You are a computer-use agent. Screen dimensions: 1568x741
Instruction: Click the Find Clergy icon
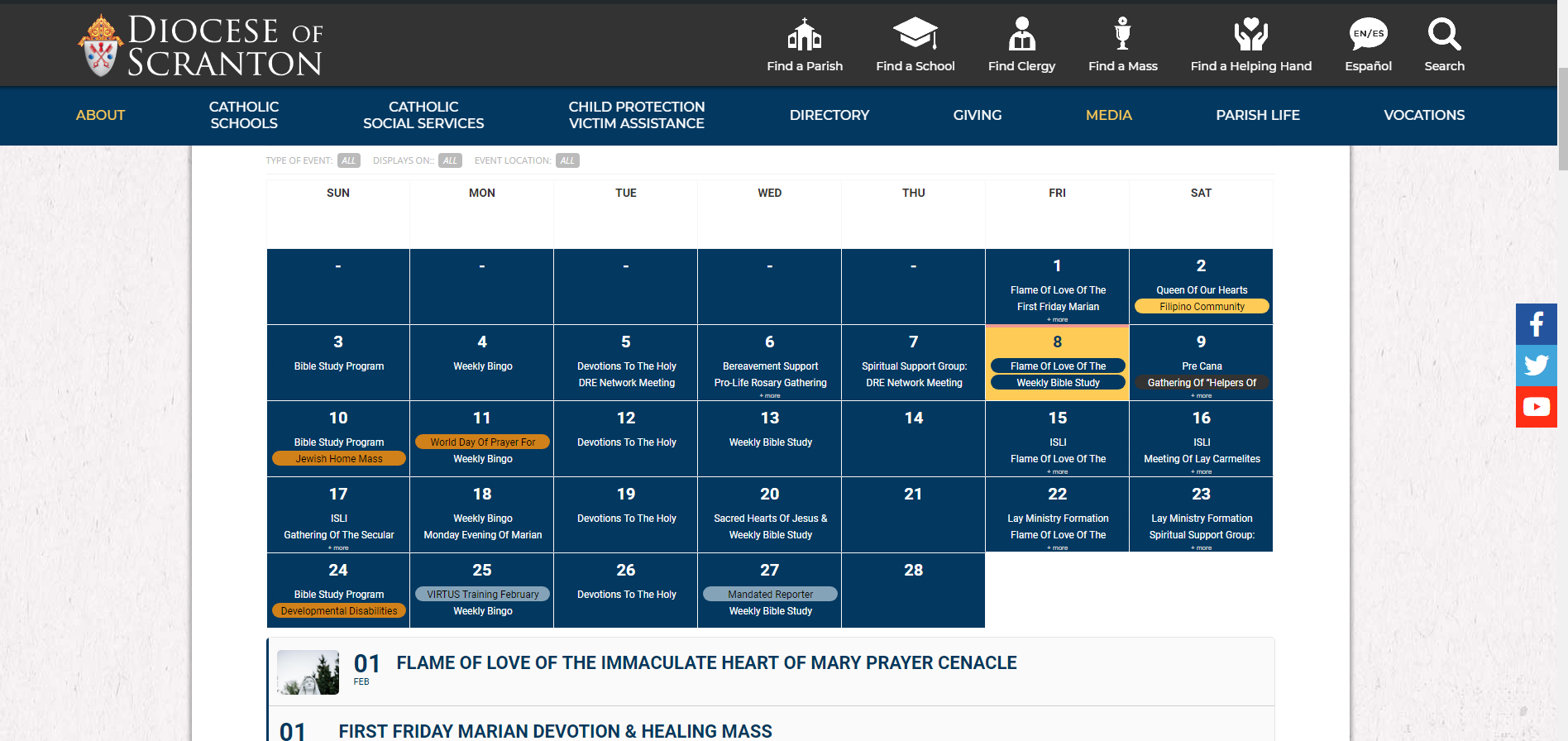[1021, 35]
